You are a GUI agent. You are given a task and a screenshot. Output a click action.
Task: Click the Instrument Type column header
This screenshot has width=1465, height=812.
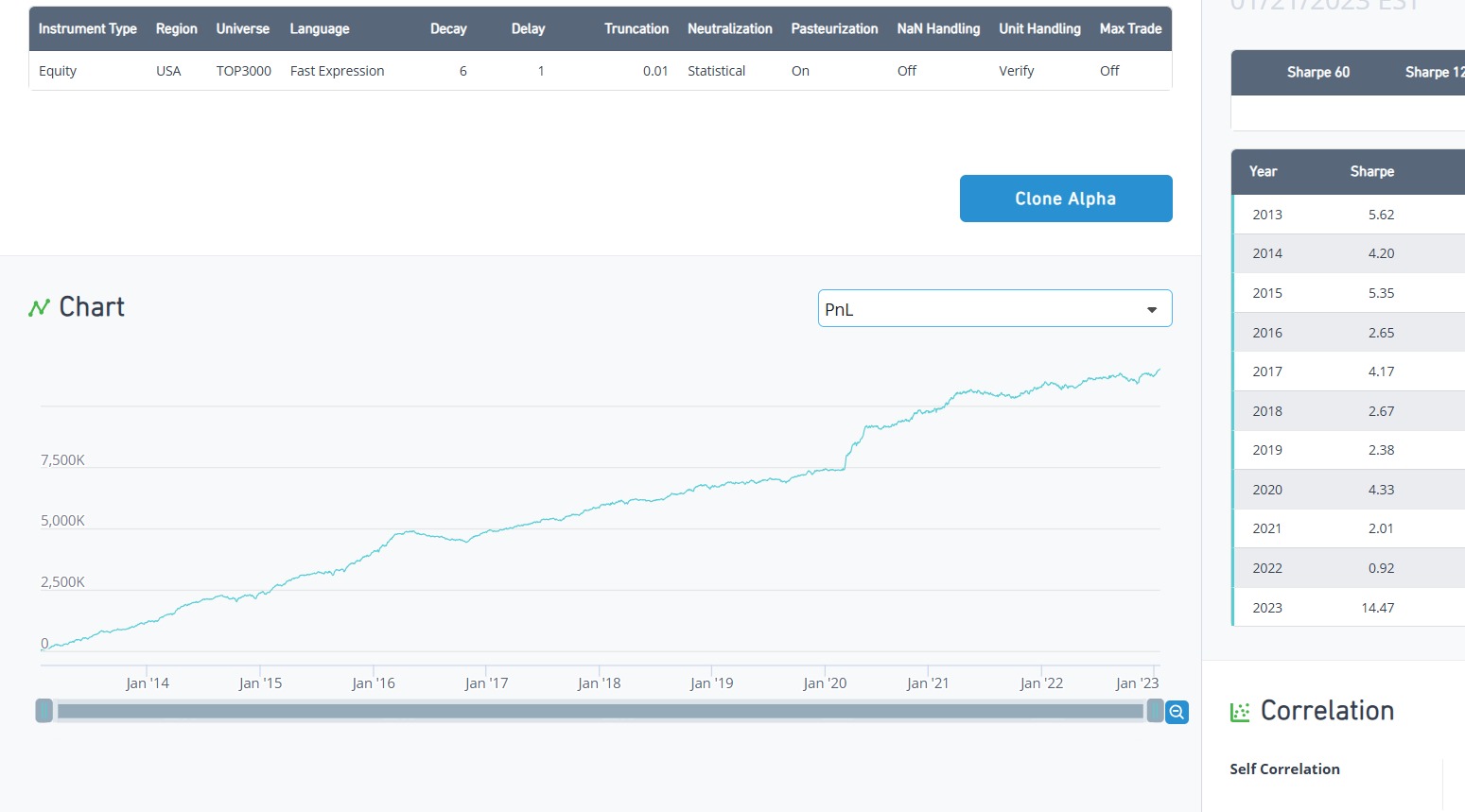(x=88, y=29)
